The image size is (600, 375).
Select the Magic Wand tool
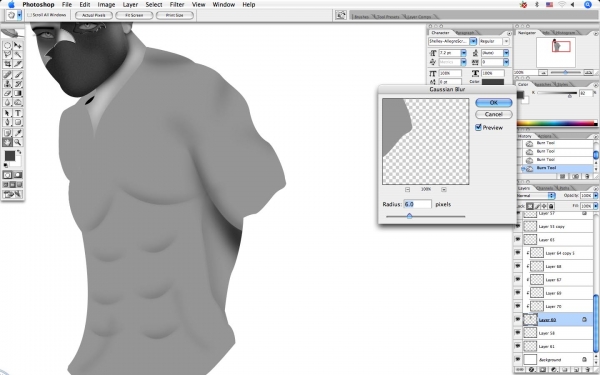[x=18, y=55]
